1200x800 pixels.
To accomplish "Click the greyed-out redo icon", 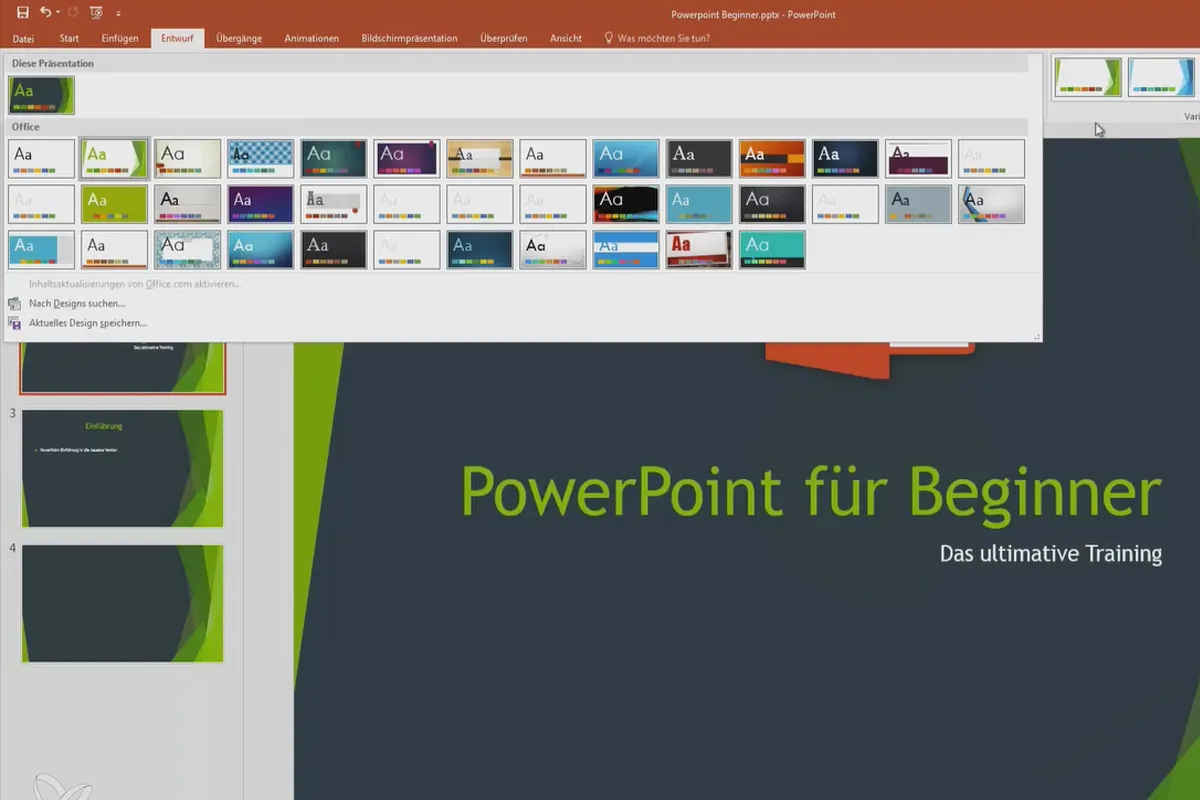I will tap(74, 13).
